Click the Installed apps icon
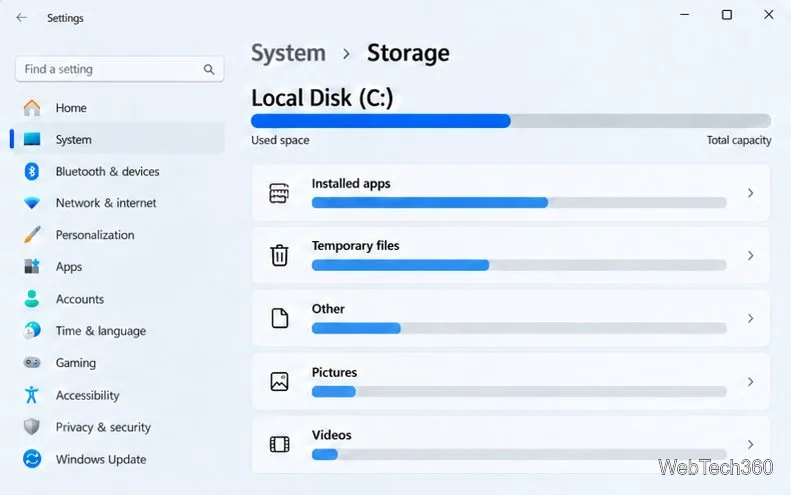This screenshot has height=495, width=791. (x=279, y=193)
